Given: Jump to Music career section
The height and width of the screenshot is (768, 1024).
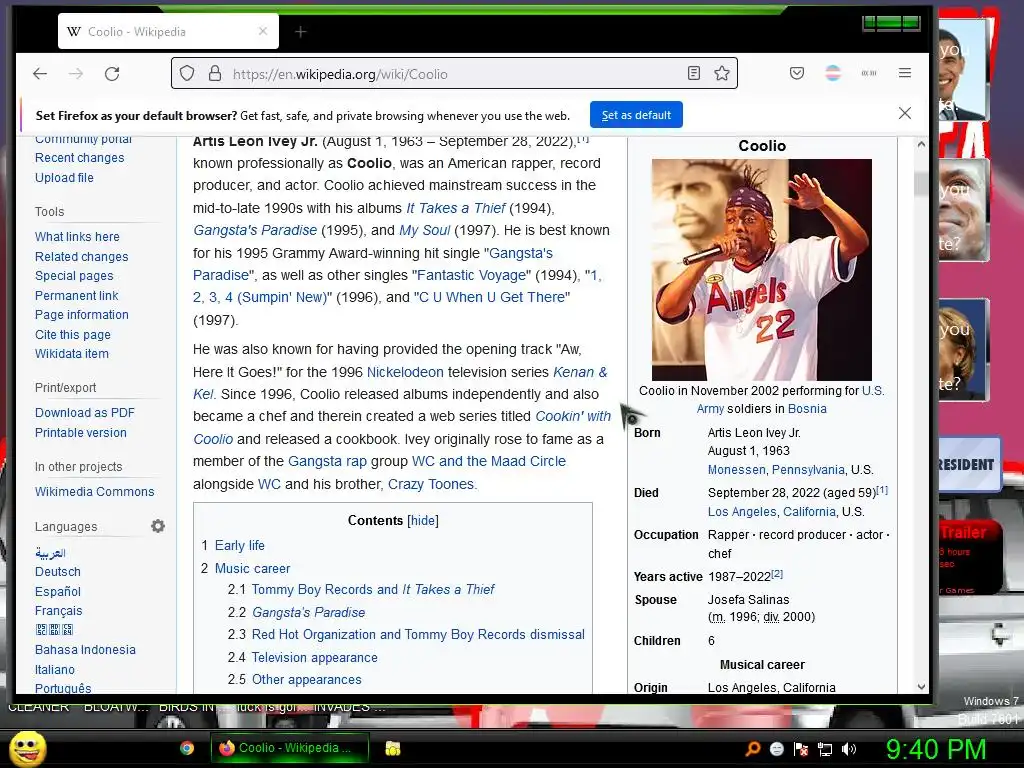Looking at the screenshot, I should point(252,569).
